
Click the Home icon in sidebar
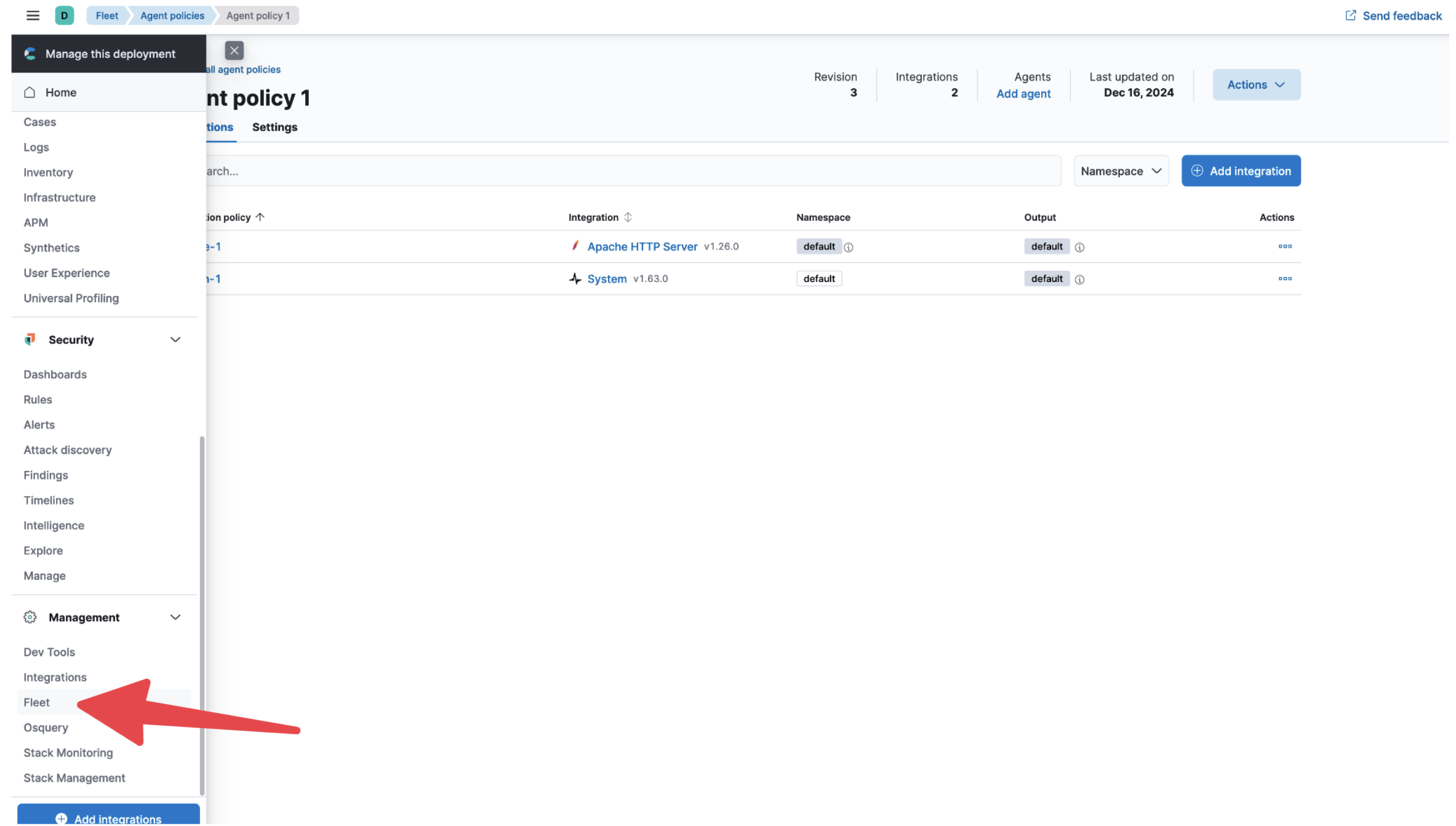coord(30,92)
